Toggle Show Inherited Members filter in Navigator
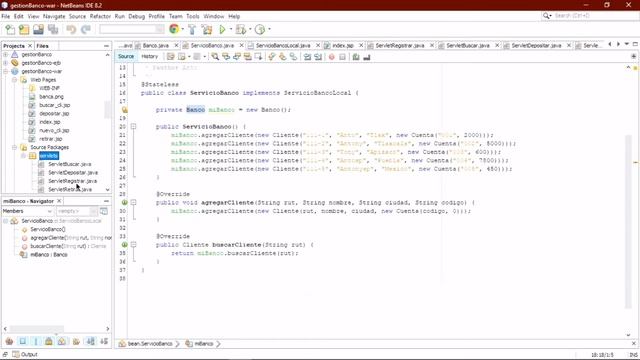This screenshot has width=640, height=360. pyautogui.click(x=9, y=341)
